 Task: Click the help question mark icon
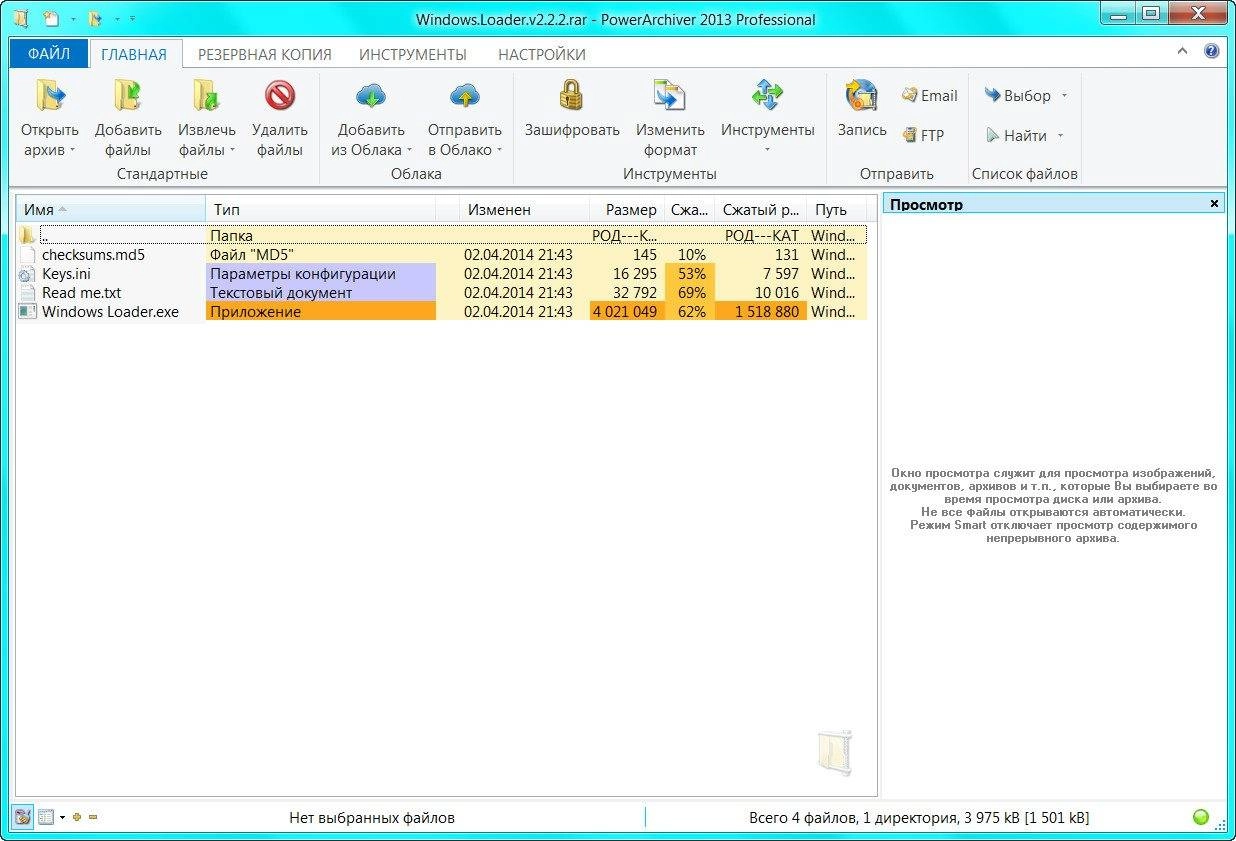(1212, 52)
